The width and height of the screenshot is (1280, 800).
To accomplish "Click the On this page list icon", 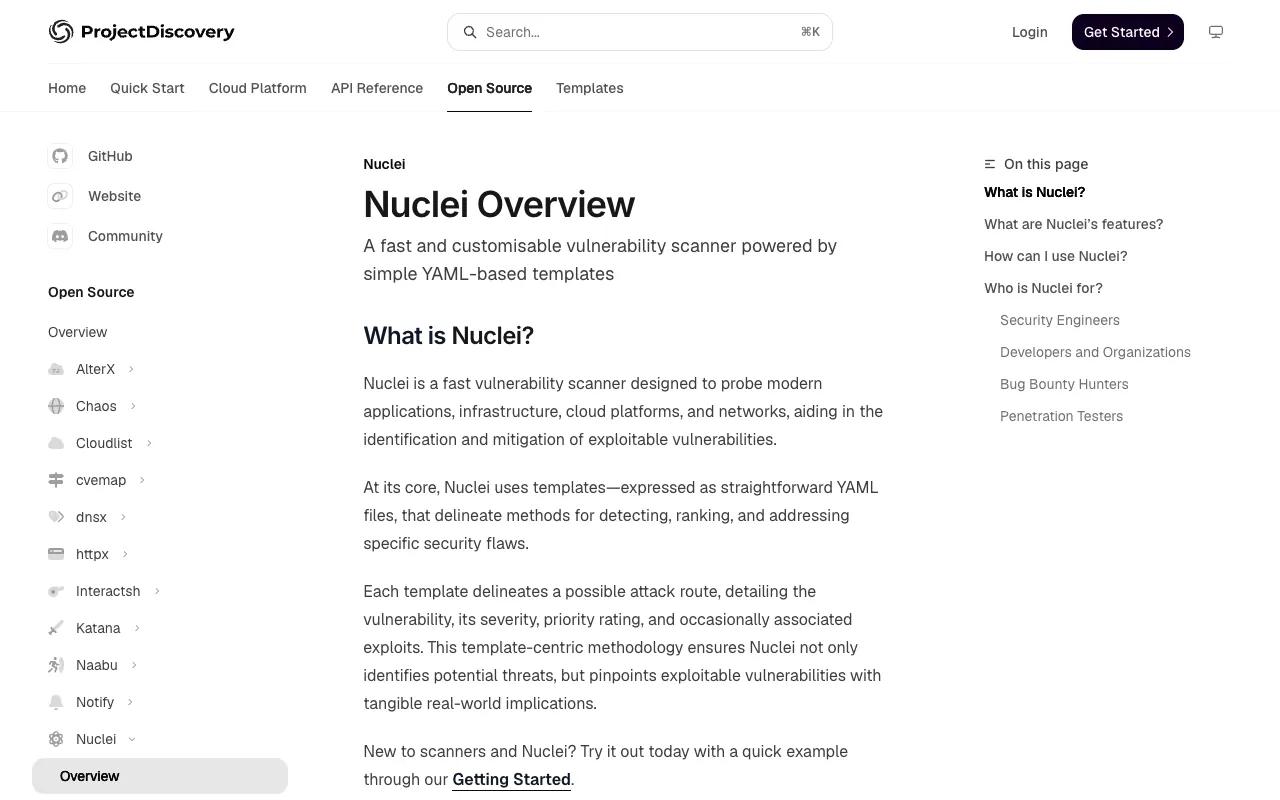I will pos(990,164).
